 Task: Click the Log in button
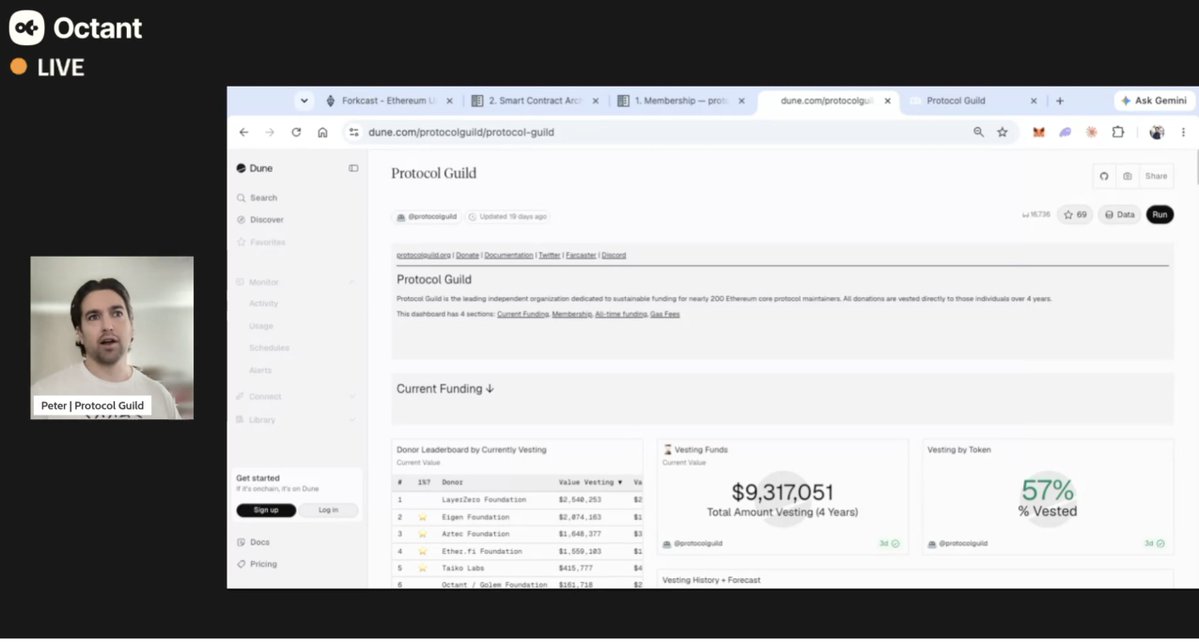coord(328,511)
